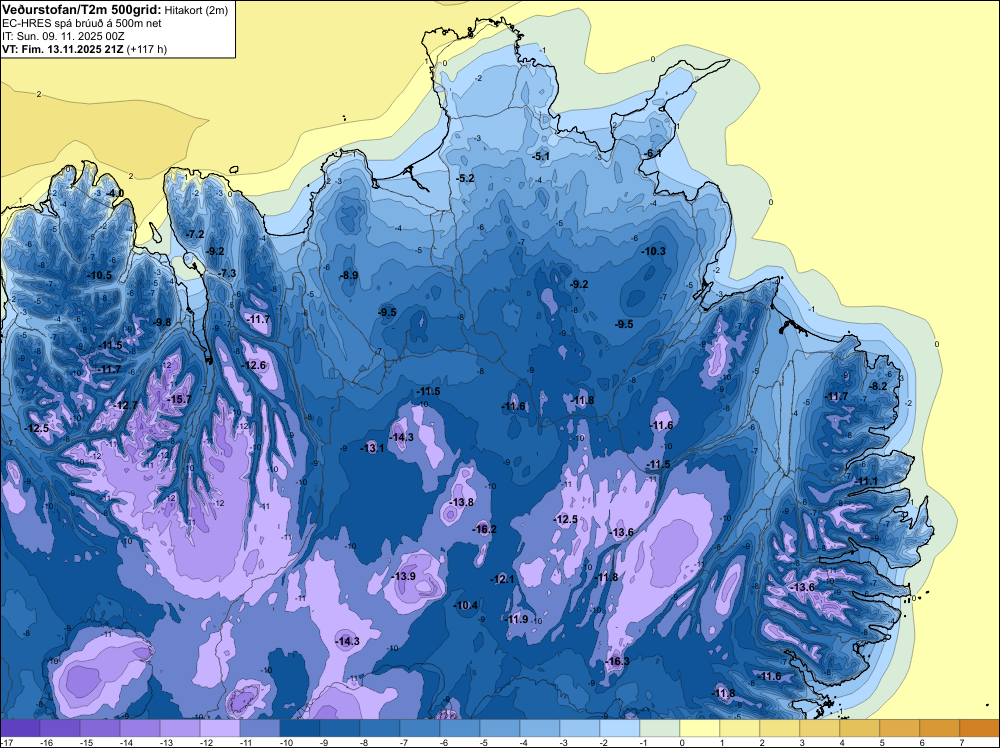Click the light blue legend swatch labeled -3
This screenshot has height=748, width=1000.
[580, 728]
